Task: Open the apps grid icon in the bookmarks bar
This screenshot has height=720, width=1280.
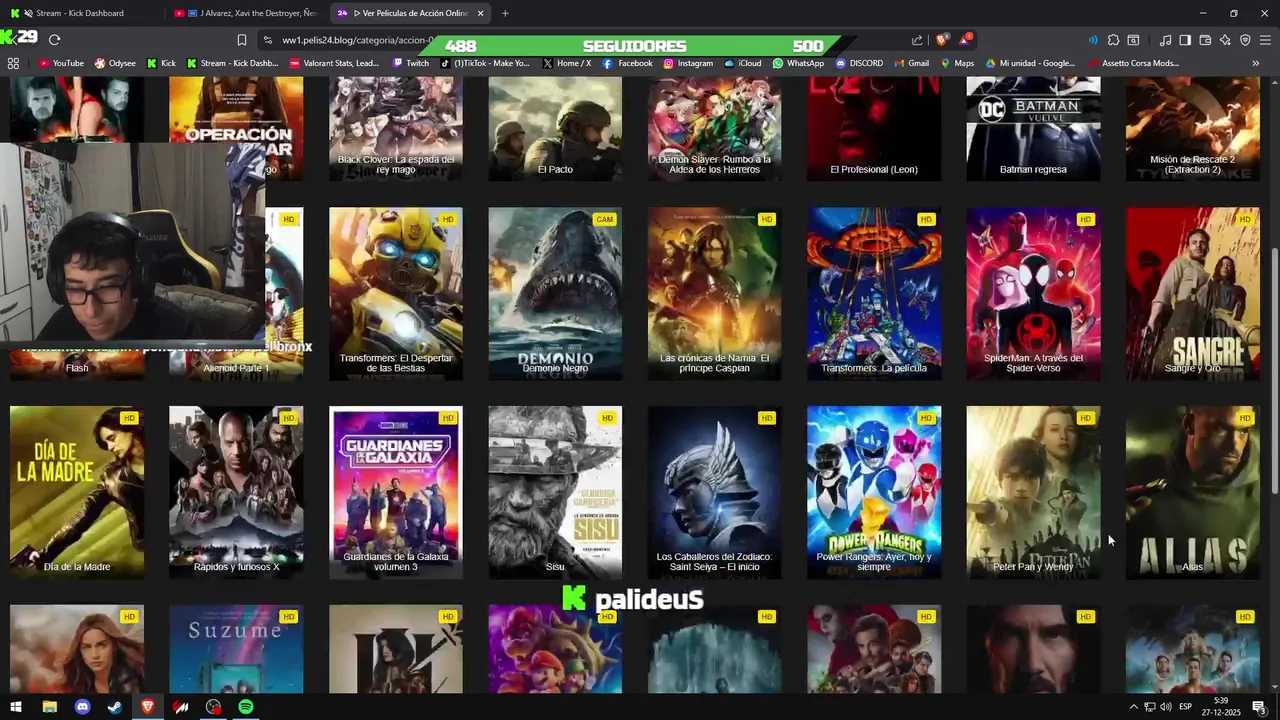Action: tap(13, 63)
